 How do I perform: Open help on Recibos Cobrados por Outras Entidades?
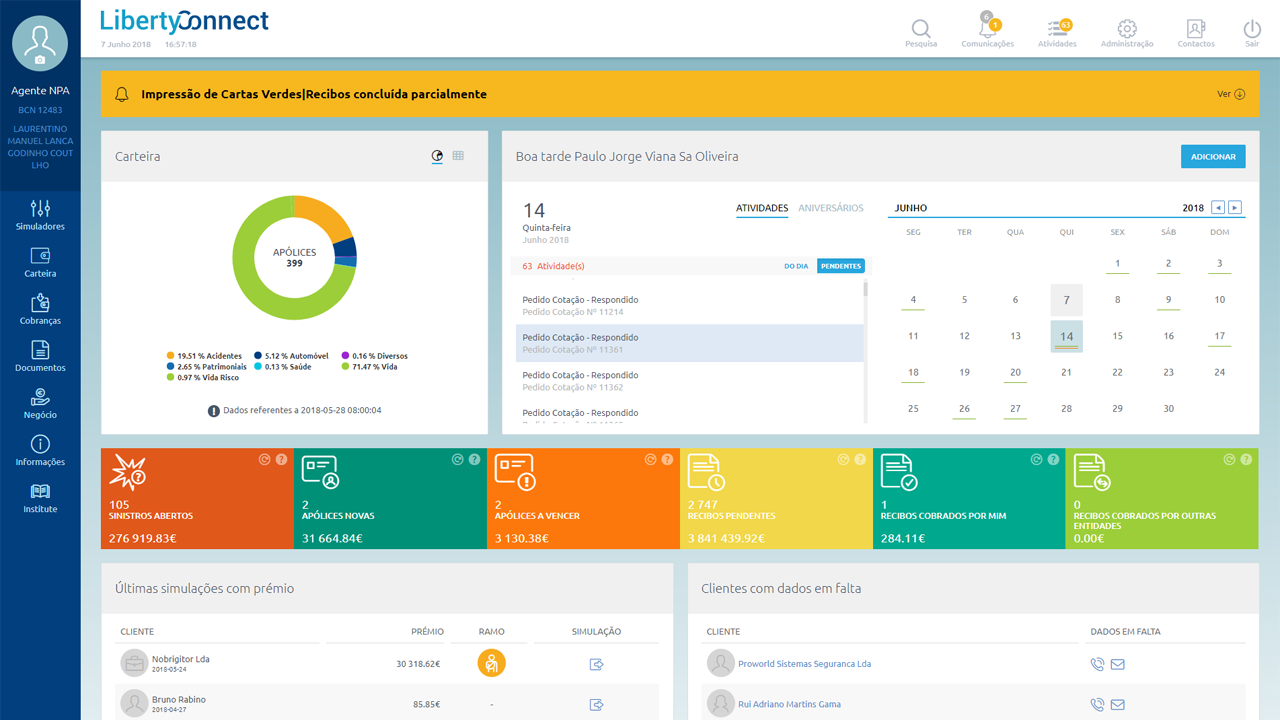1246,460
